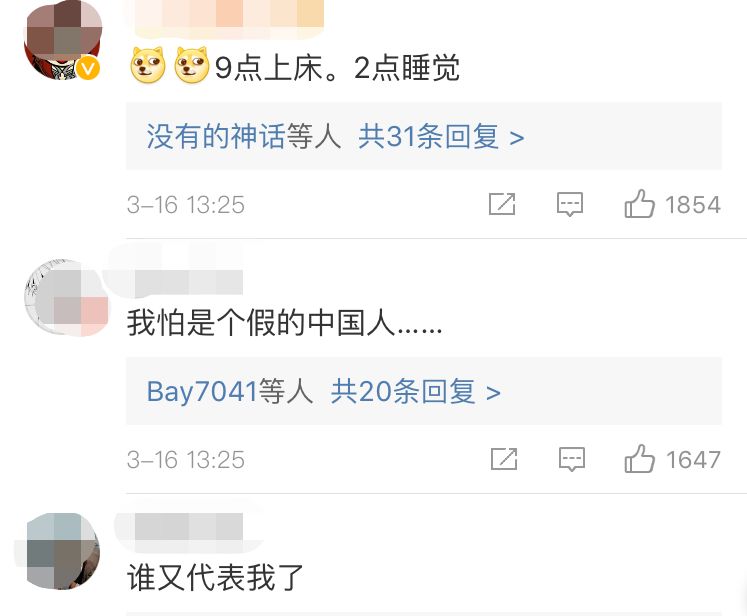The width and height of the screenshot is (747, 616).
Task: Tap the second doge emoji in the comment
Action: (192, 65)
